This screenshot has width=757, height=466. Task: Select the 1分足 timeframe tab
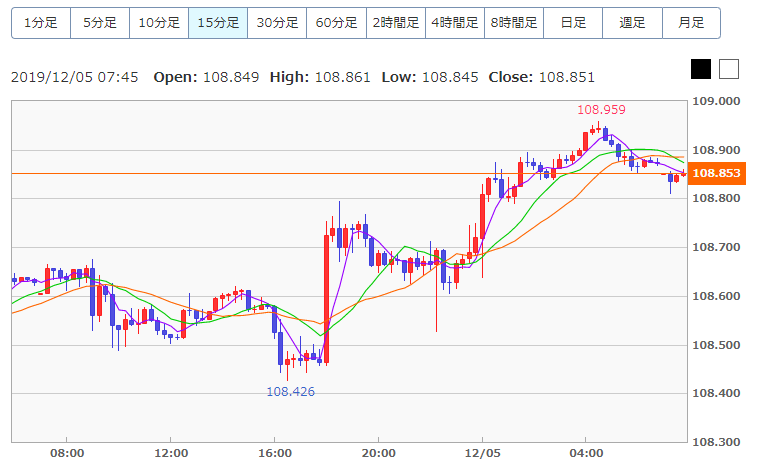[x=41, y=23]
